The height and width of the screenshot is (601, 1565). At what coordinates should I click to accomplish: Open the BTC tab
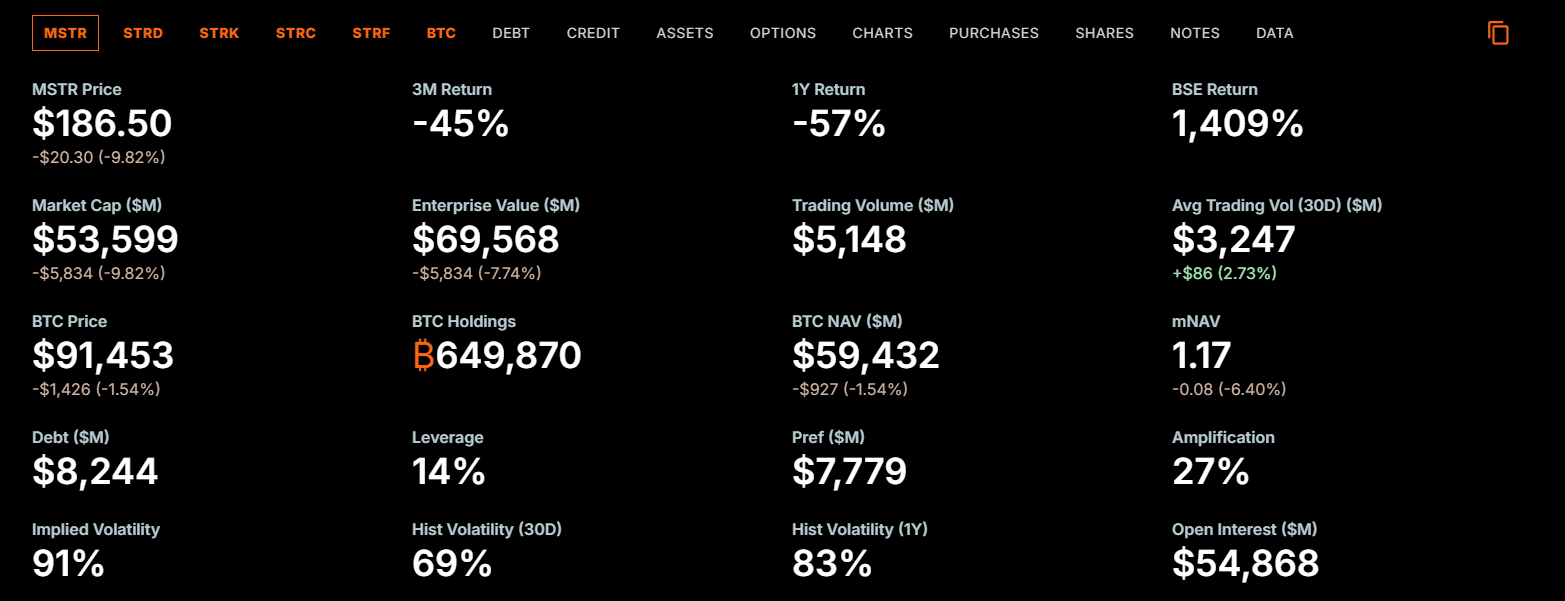tap(441, 33)
